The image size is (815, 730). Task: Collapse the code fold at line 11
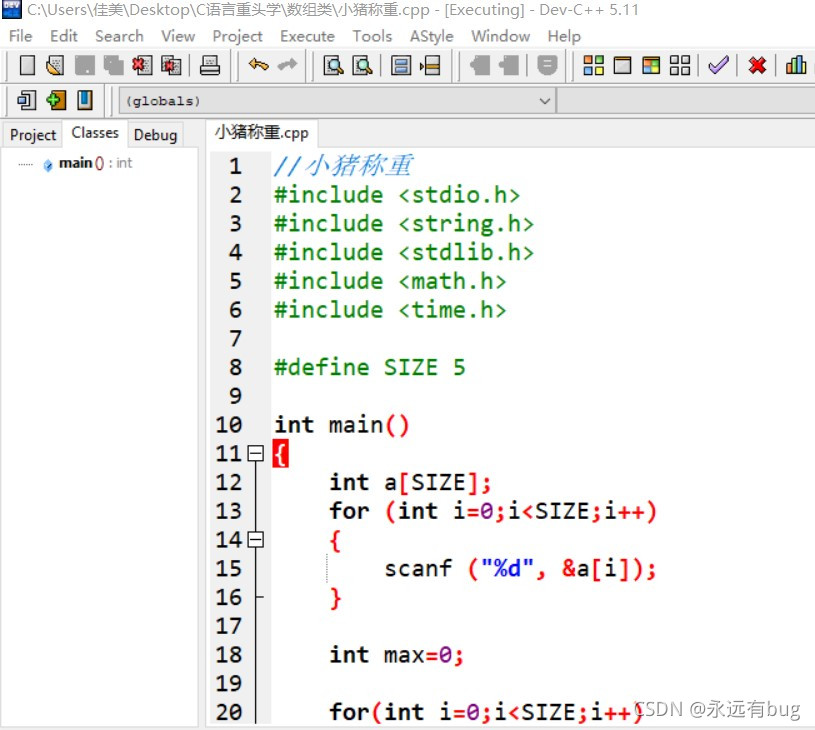pos(255,454)
